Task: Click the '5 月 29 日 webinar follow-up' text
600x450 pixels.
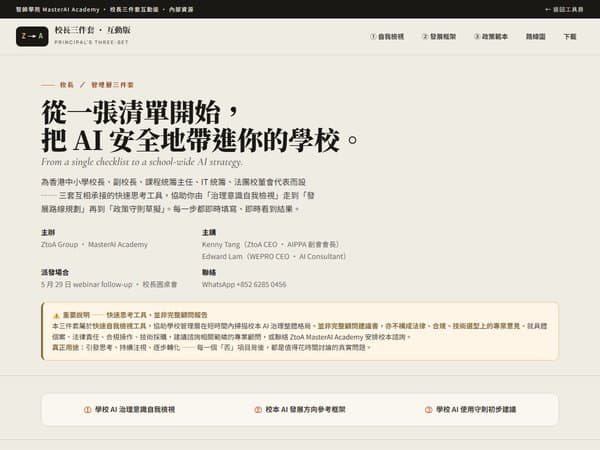Action: (86, 284)
